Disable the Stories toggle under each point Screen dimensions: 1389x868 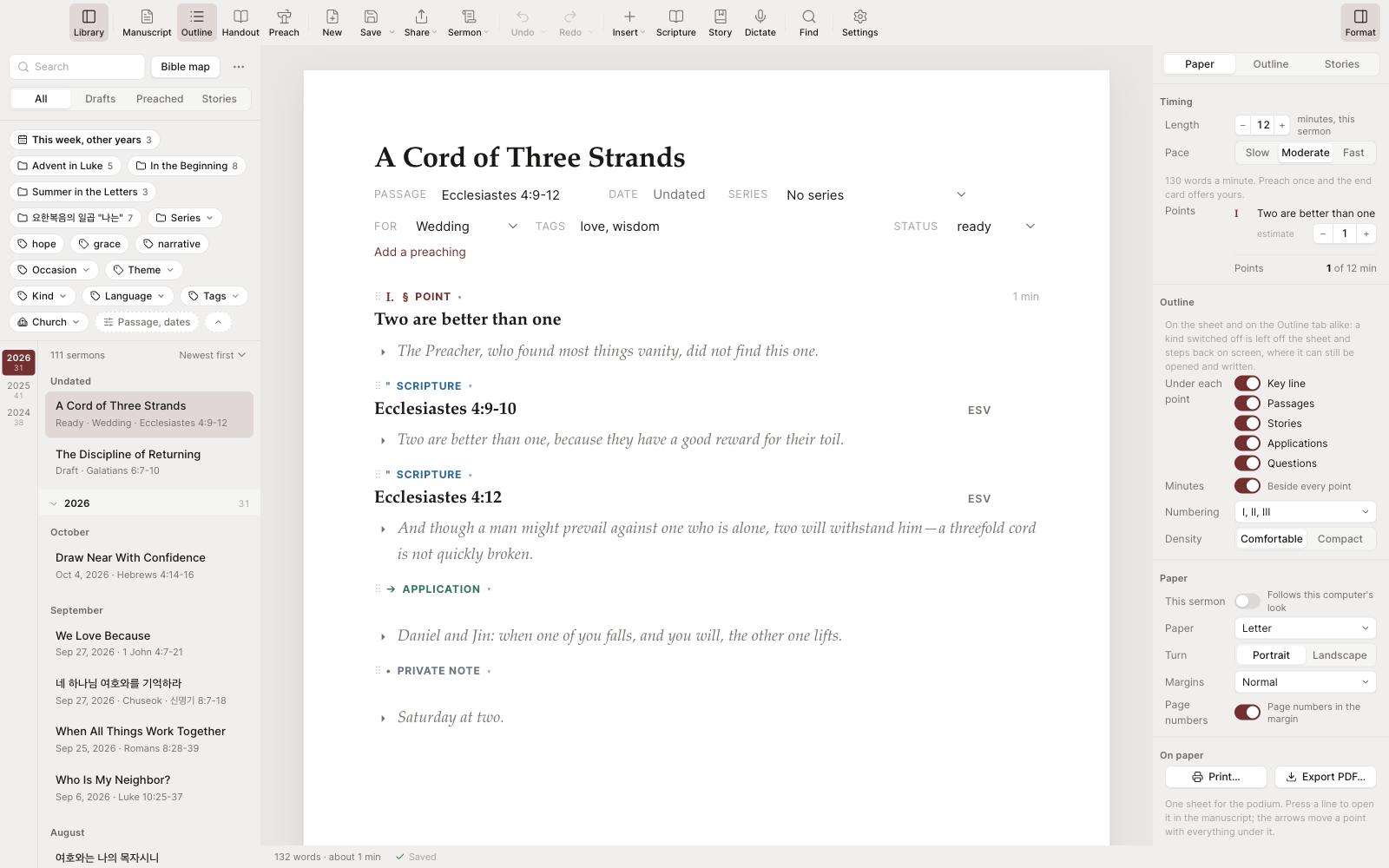point(1247,424)
